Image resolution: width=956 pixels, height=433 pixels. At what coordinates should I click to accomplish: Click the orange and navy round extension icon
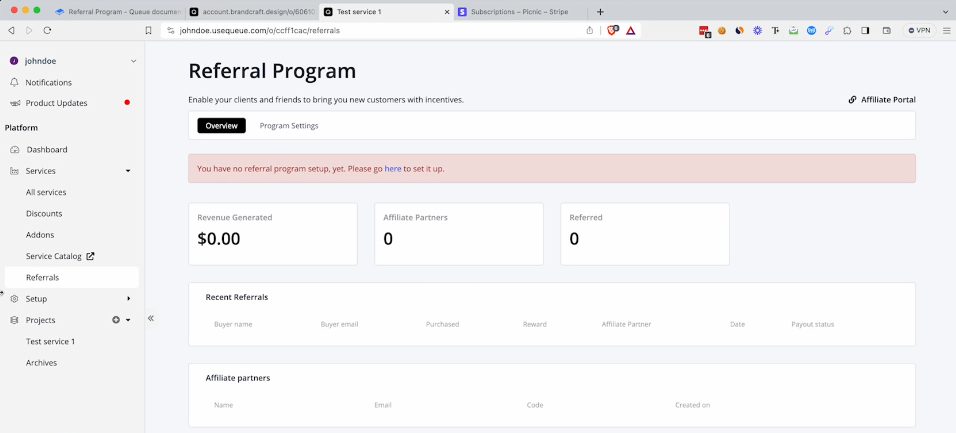(740, 30)
